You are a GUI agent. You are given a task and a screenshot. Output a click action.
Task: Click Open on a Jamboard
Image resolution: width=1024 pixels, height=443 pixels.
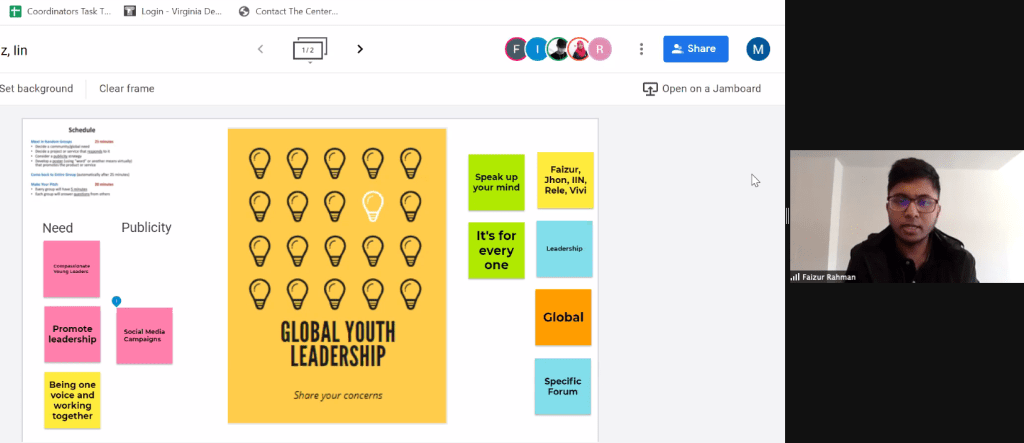coord(702,89)
